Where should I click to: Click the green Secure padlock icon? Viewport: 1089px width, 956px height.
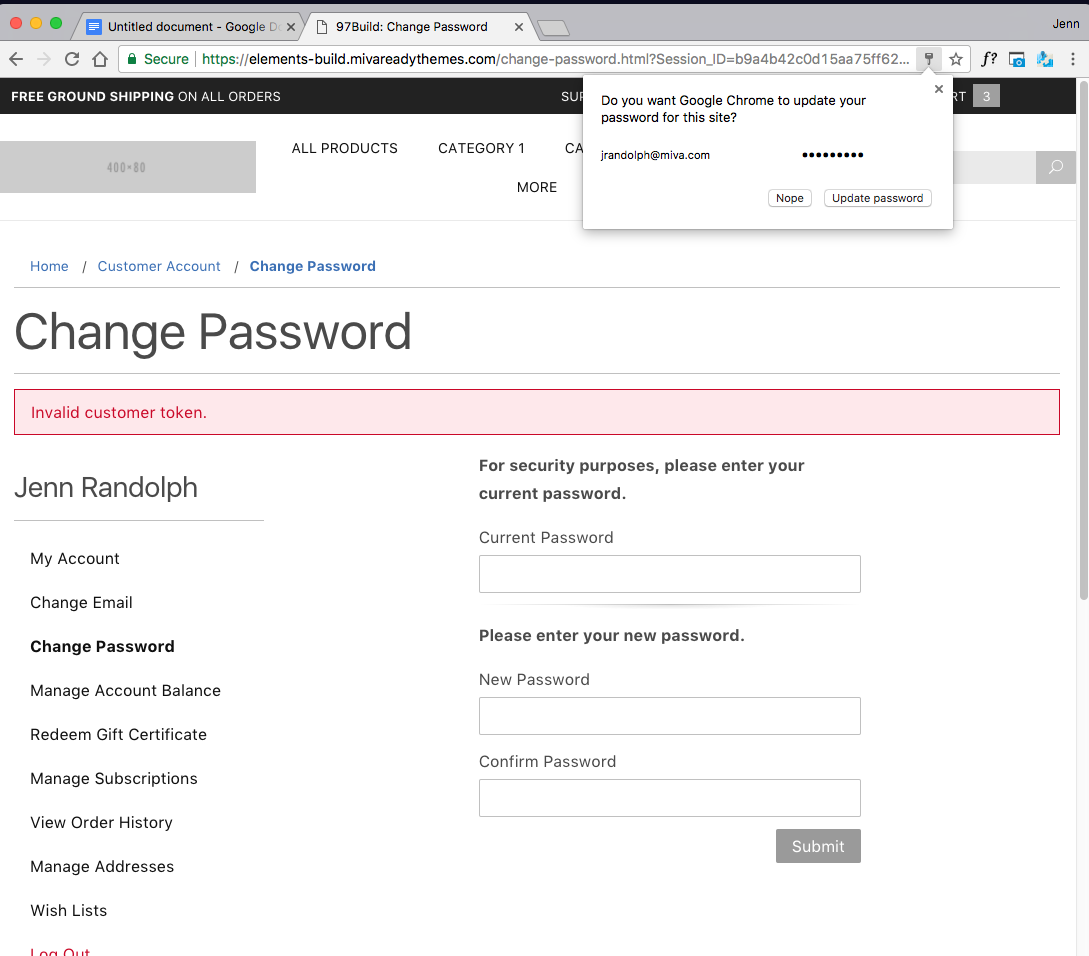132,59
